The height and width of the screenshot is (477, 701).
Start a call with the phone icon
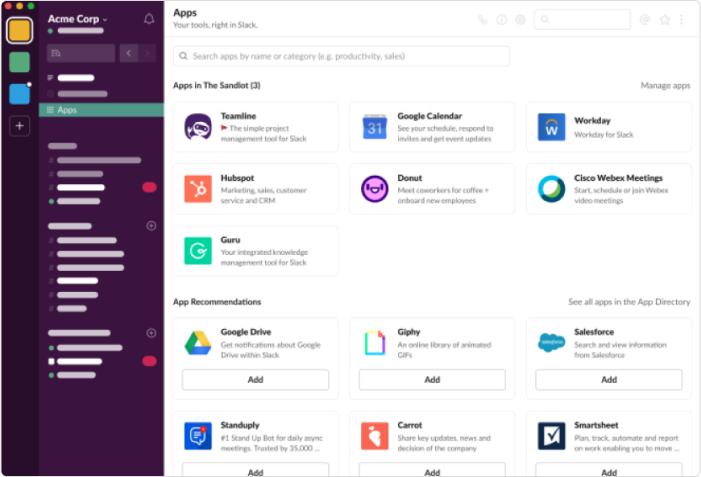[482, 20]
